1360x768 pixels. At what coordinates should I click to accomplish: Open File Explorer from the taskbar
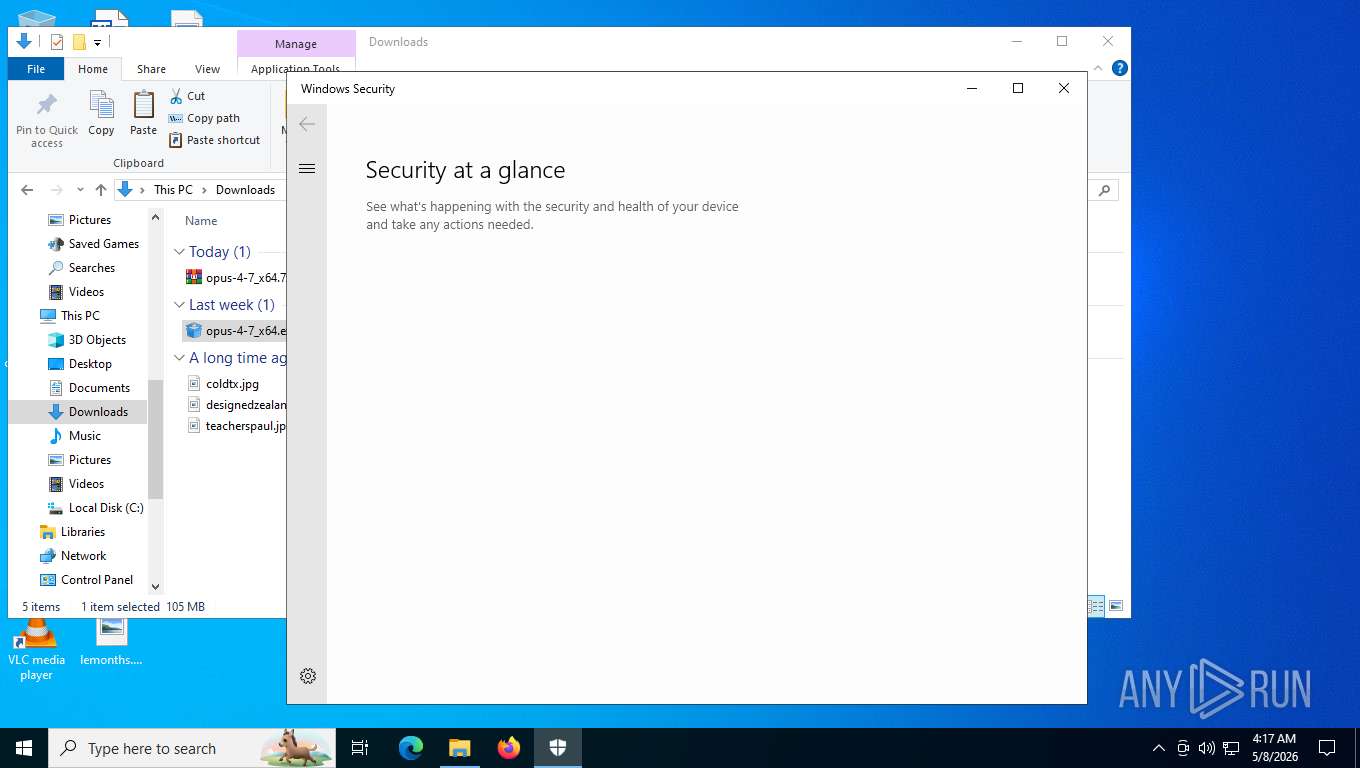coord(460,748)
